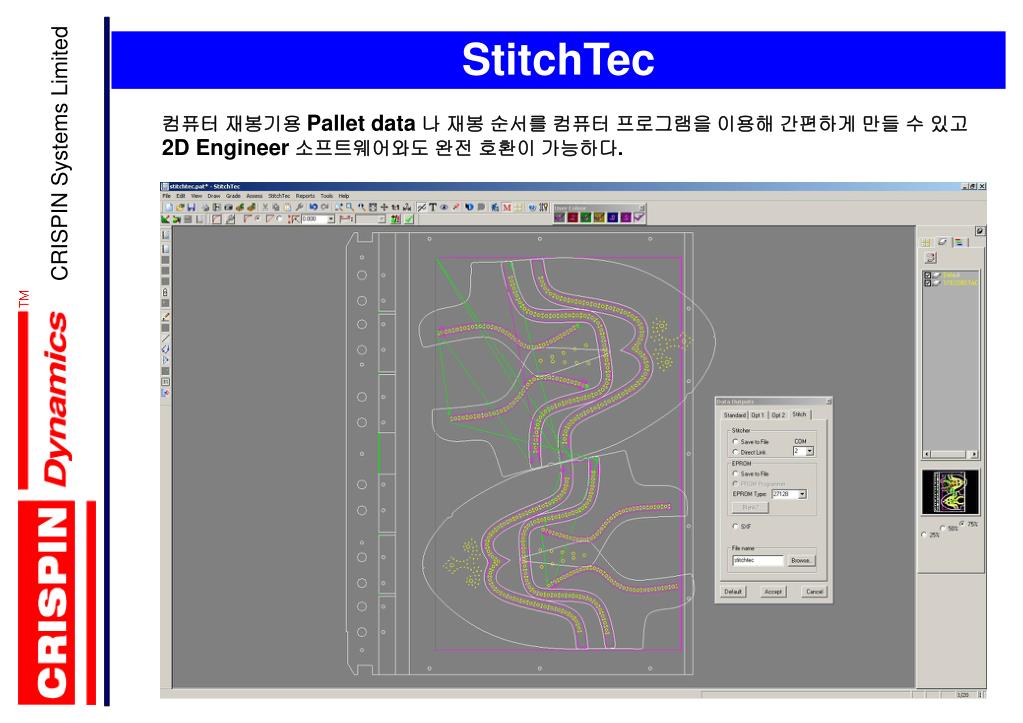Select the 'Direct Link' radio button

[735, 452]
